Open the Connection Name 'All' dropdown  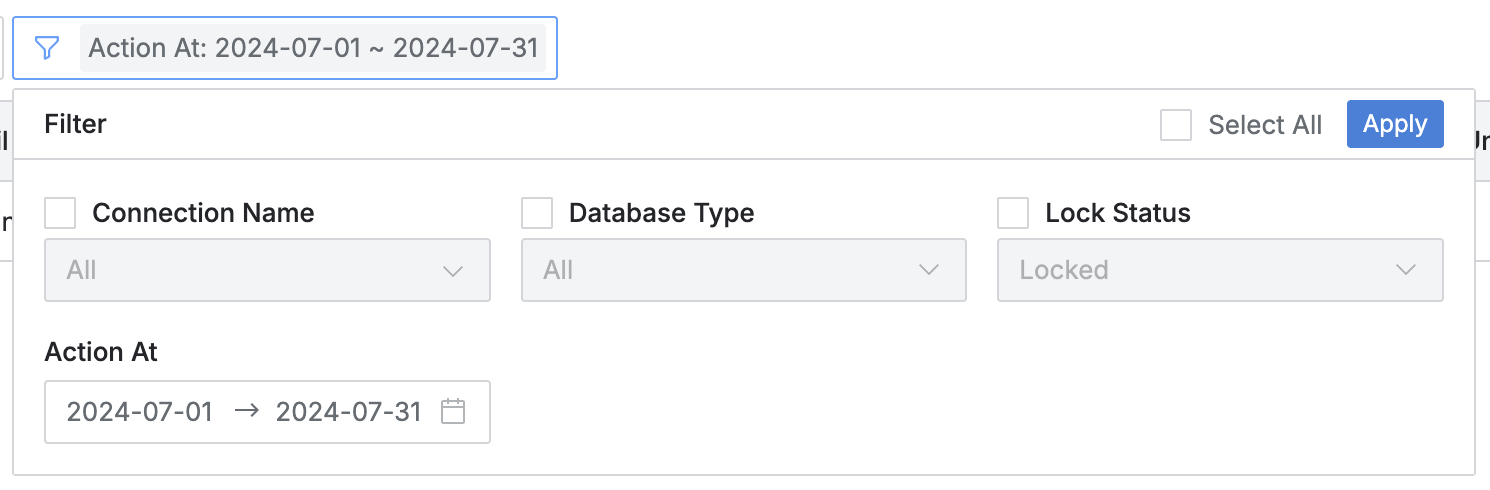(250, 270)
